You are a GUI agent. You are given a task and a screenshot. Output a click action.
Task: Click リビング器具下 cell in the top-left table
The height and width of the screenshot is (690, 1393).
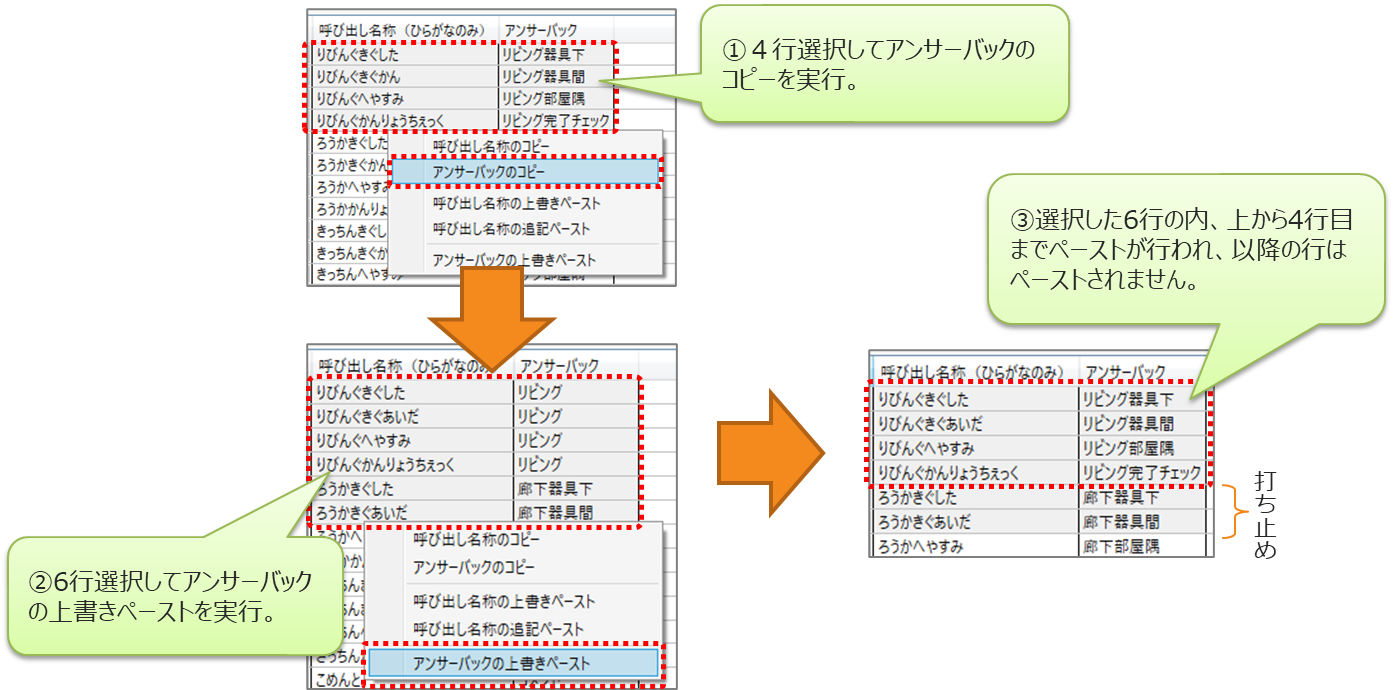pyautogui.click(x=555, y=54)
